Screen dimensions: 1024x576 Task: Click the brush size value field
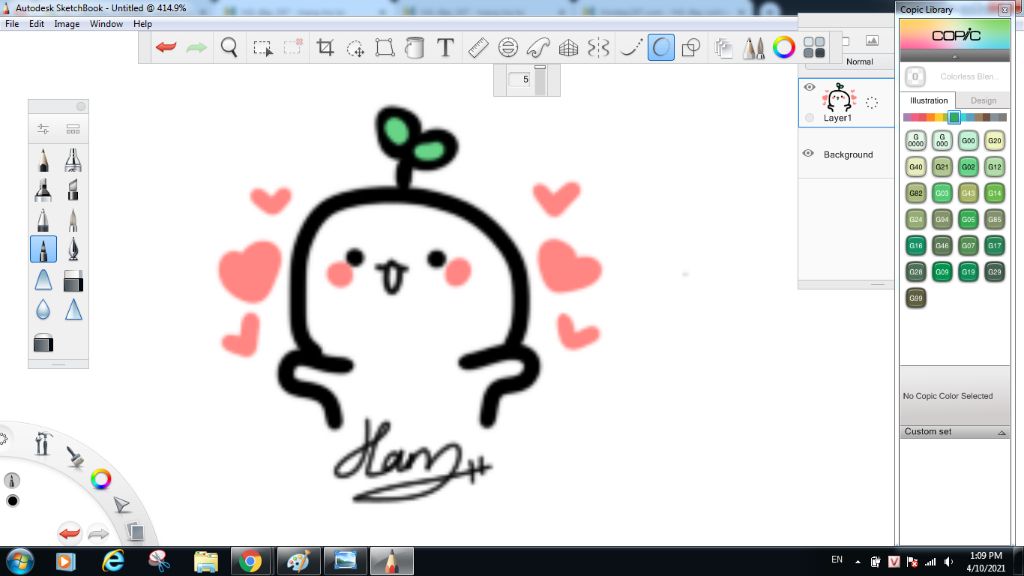[519, 80]
